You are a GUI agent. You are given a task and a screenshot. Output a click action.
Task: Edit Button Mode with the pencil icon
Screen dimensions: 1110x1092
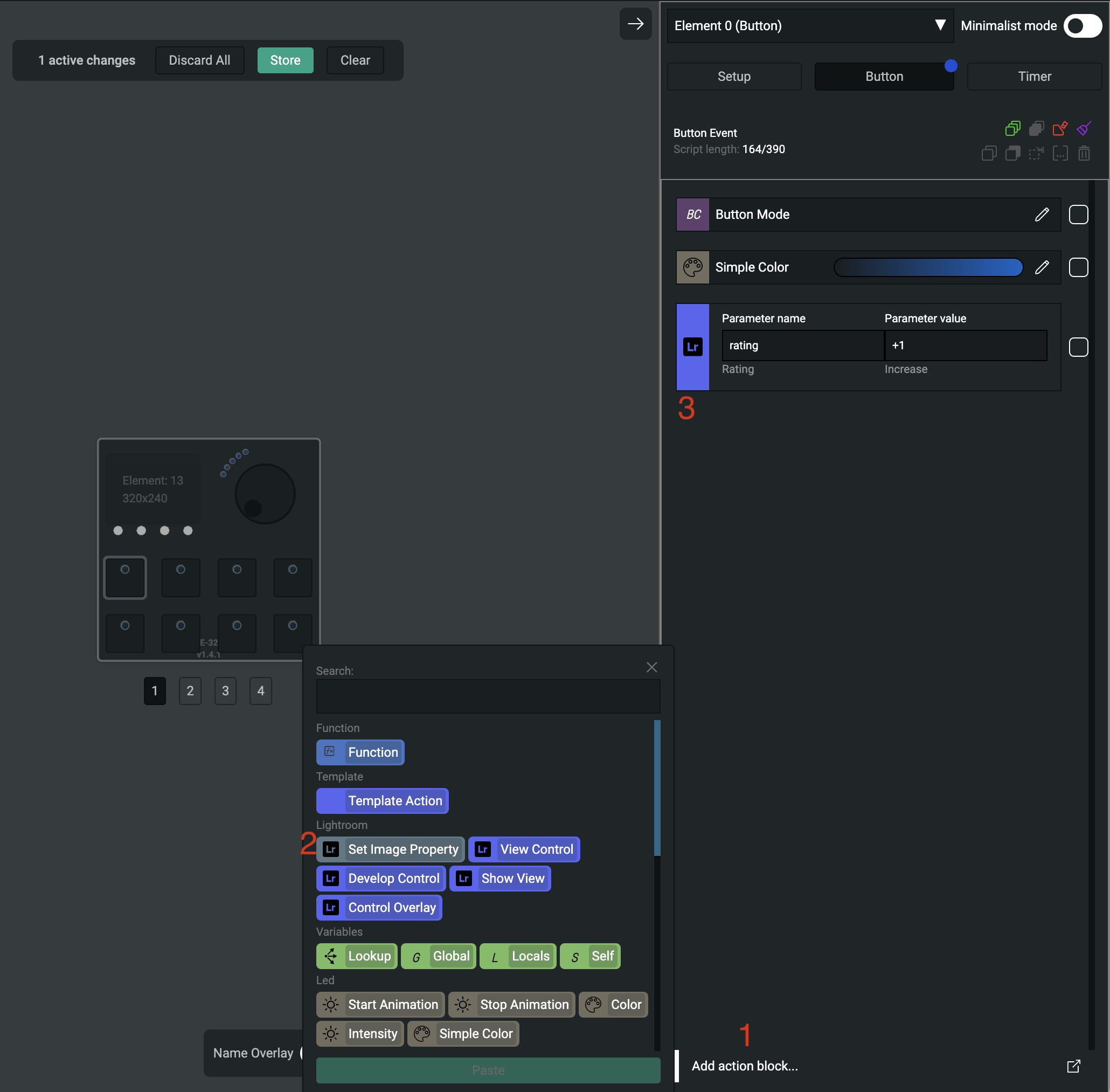(x=1042, y=215)
